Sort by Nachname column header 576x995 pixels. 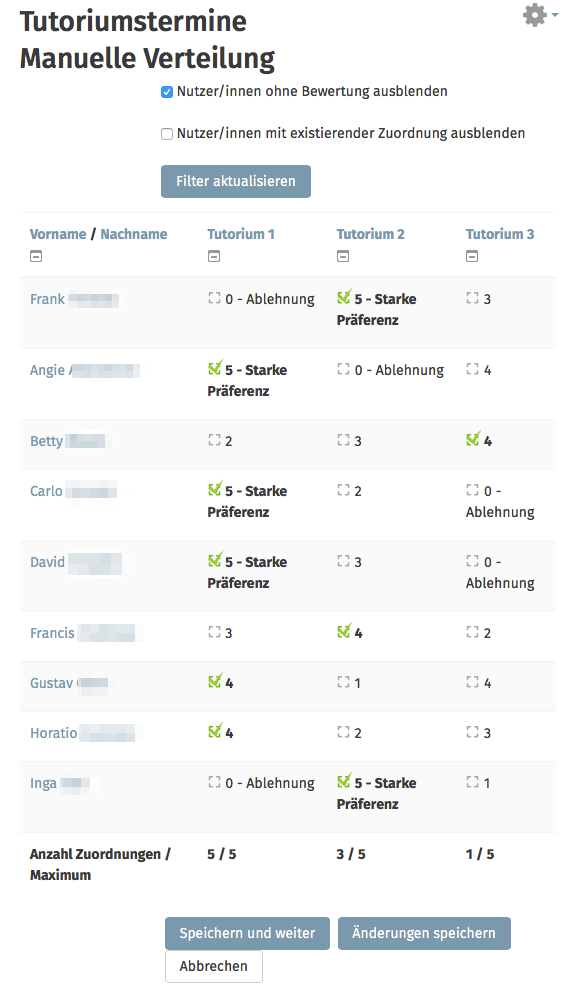[x=134, y=234]
